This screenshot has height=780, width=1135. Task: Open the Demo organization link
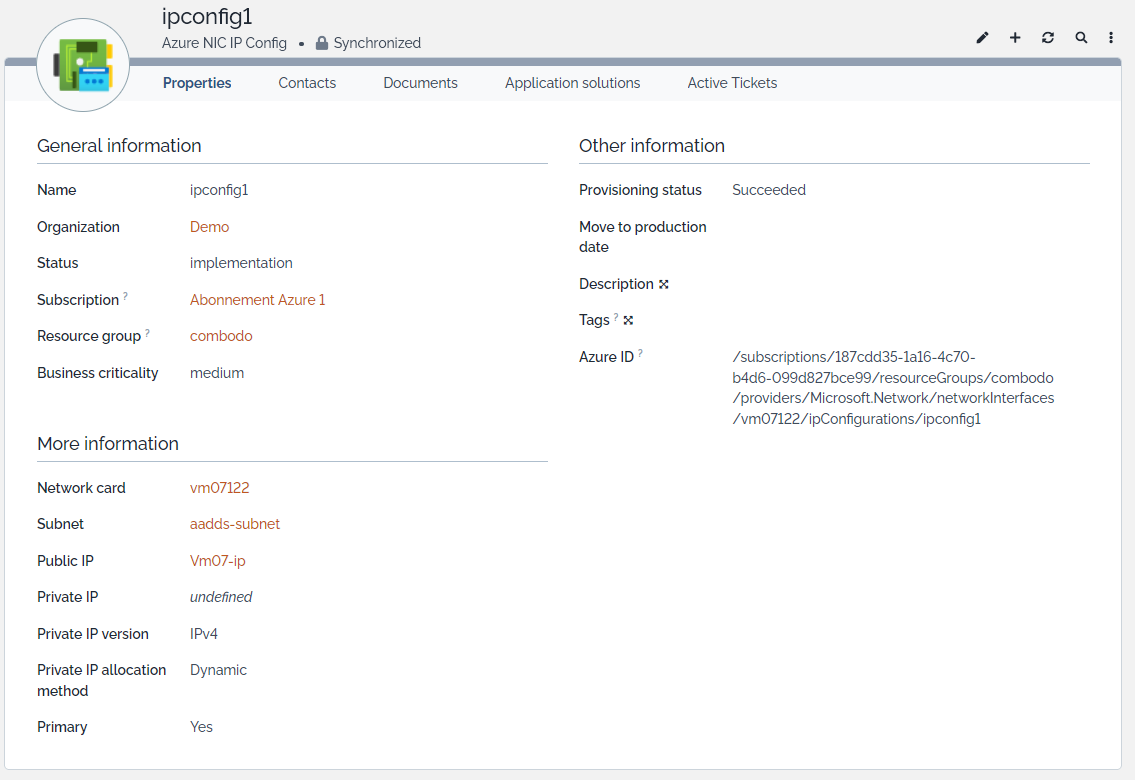tap(209, 227)
